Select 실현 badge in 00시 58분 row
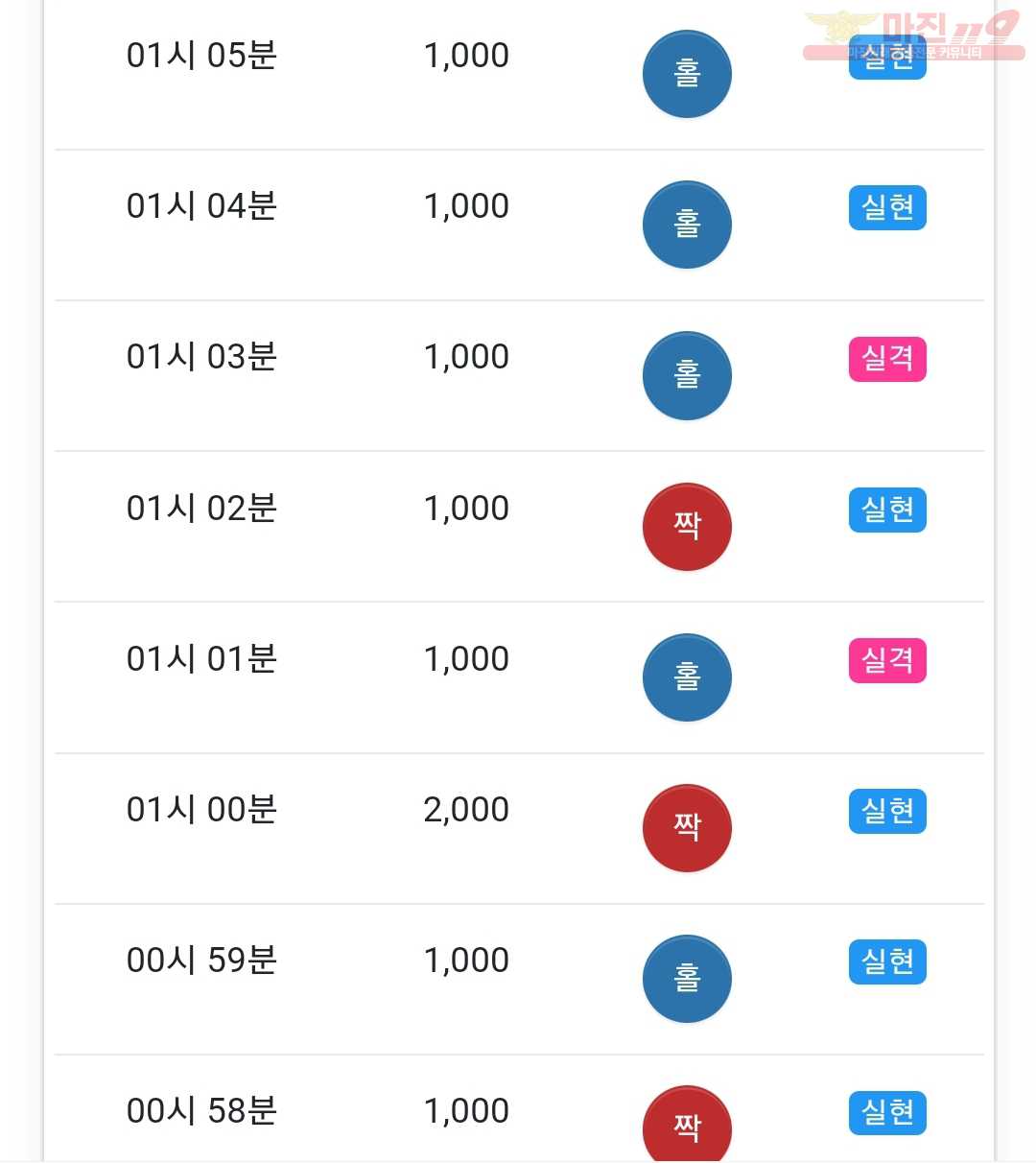The height and width of the screenshot is (1163, 1036). coord(887,1112)
